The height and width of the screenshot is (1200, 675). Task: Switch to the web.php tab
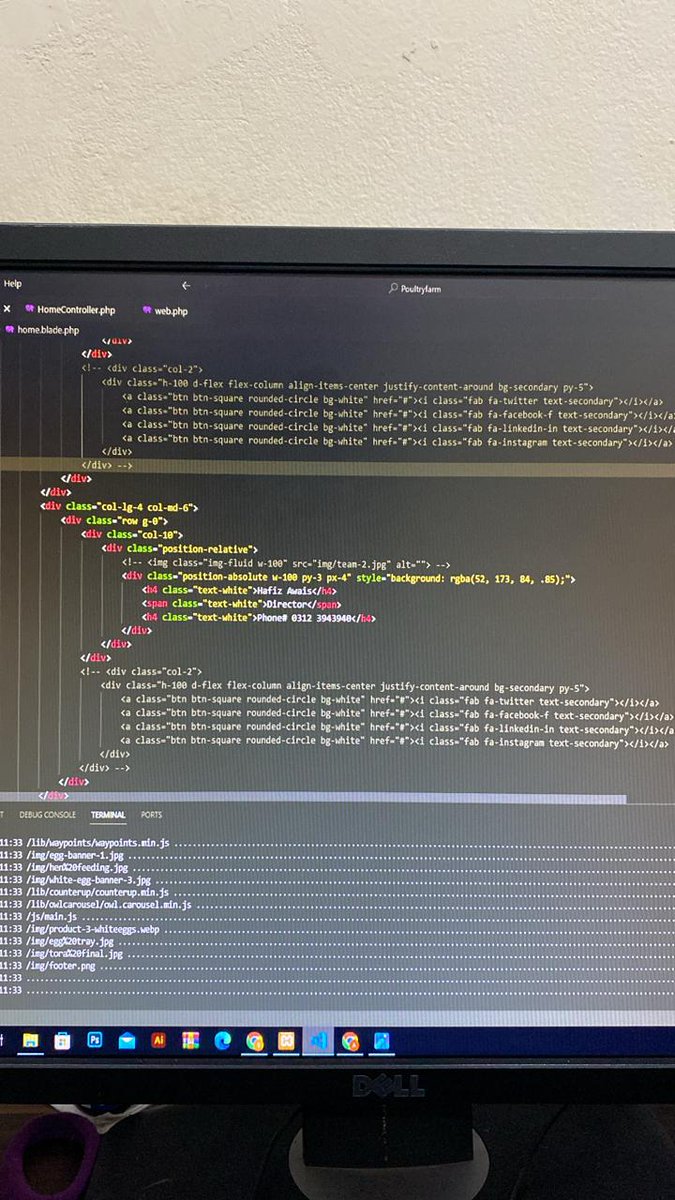[164, 311]
